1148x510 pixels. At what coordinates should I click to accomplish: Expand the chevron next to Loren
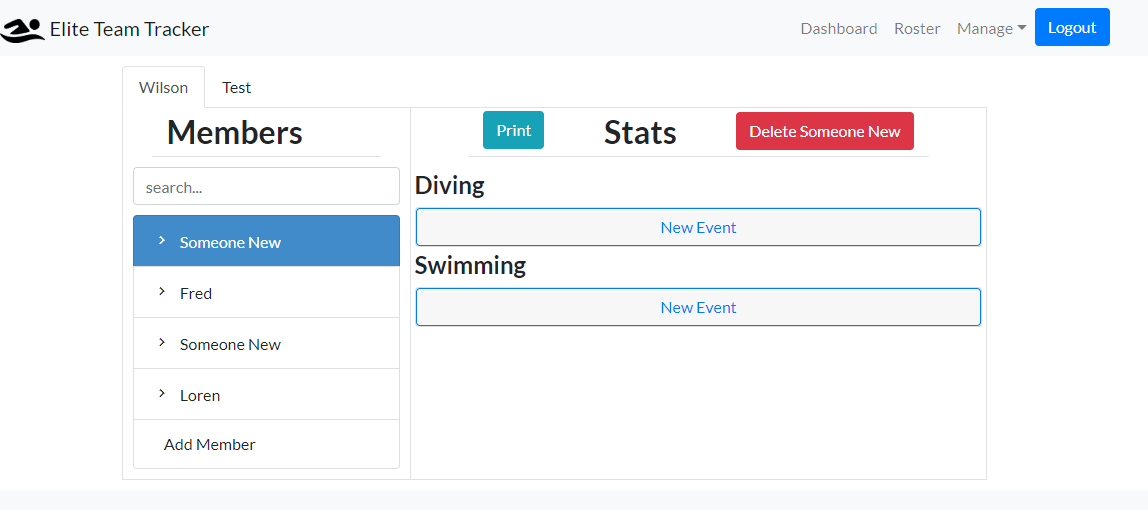(x=161, y=394)
